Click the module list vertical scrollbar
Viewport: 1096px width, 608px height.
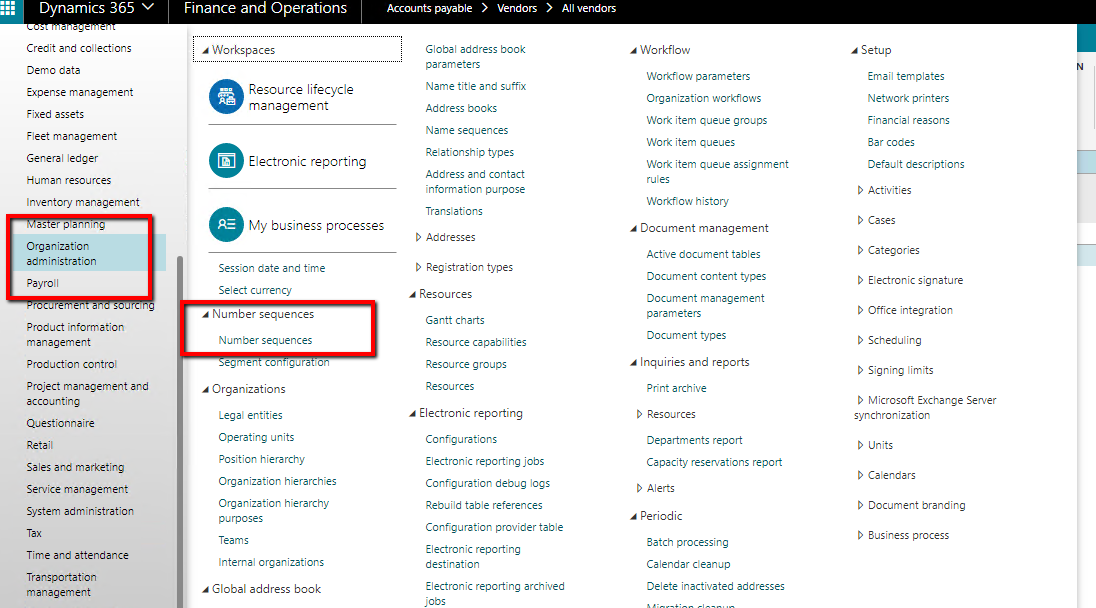pos(180,430)
